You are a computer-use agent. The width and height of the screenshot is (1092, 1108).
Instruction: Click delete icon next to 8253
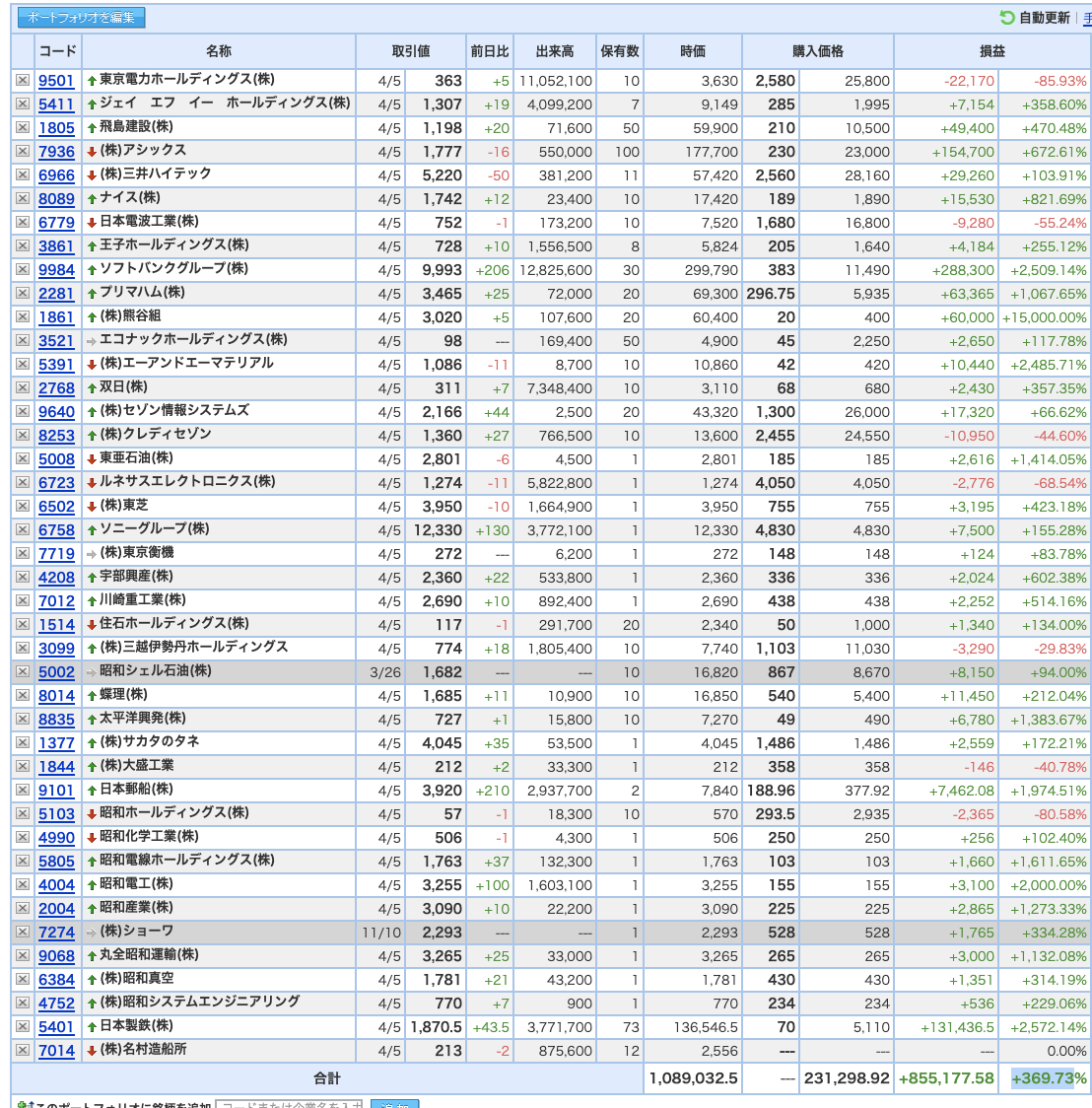click(23, 436)
